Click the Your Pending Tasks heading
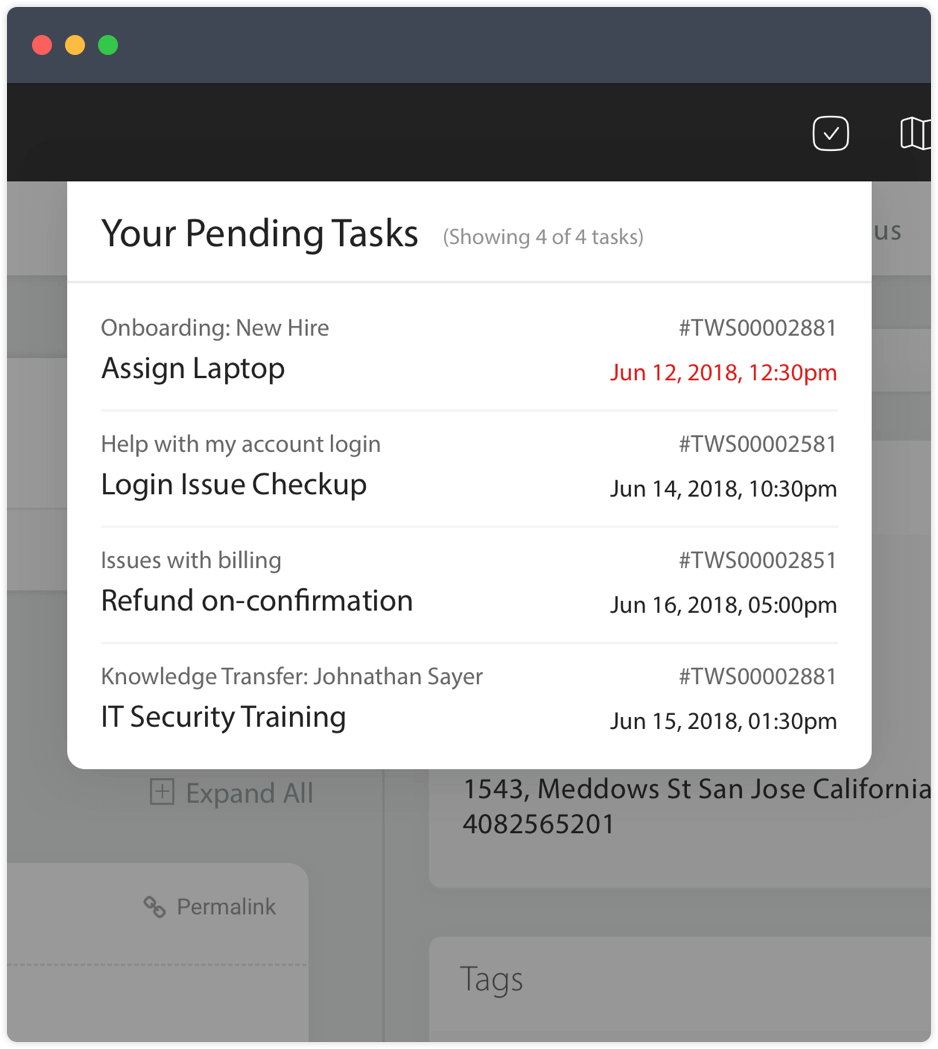Image resolution: width=938 pixels, height=1049 pixels. [260, 233]
